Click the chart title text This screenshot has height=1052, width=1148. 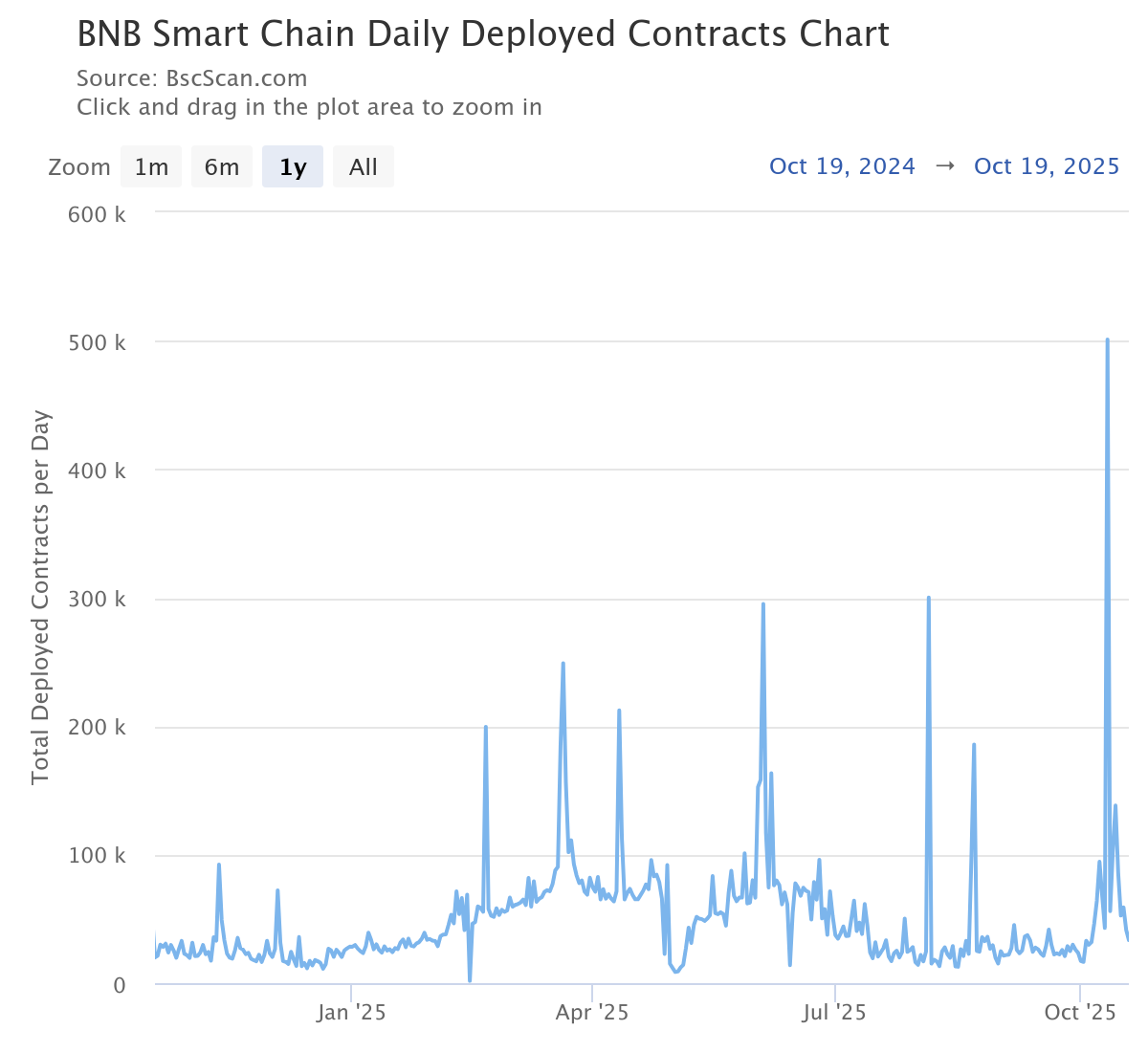(x=483, y=33)
